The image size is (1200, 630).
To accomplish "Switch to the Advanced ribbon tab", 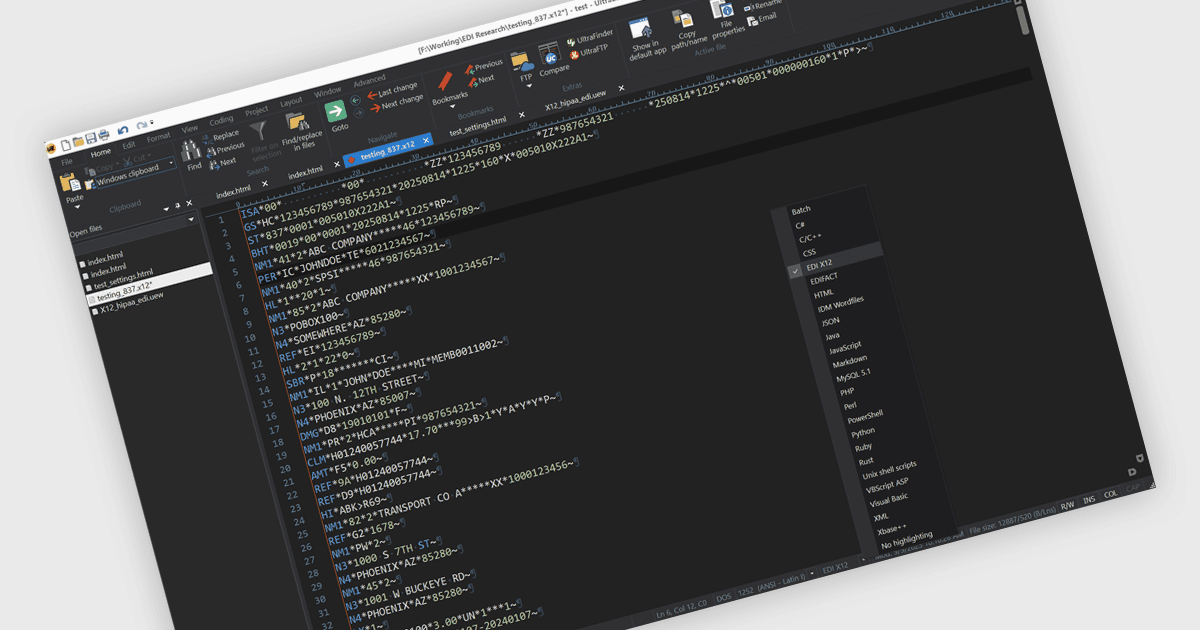I will point(369,80).
